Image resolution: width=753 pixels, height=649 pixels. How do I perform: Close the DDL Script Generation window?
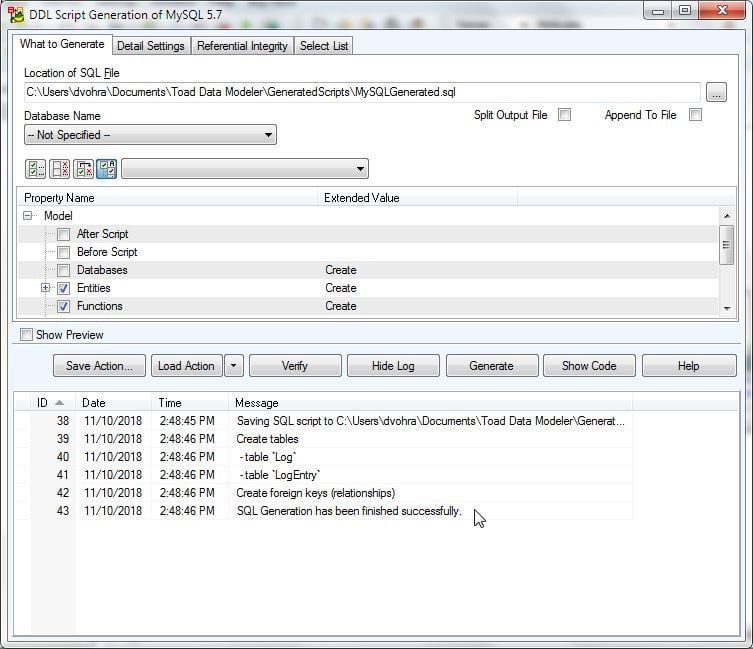coord(722,10)
